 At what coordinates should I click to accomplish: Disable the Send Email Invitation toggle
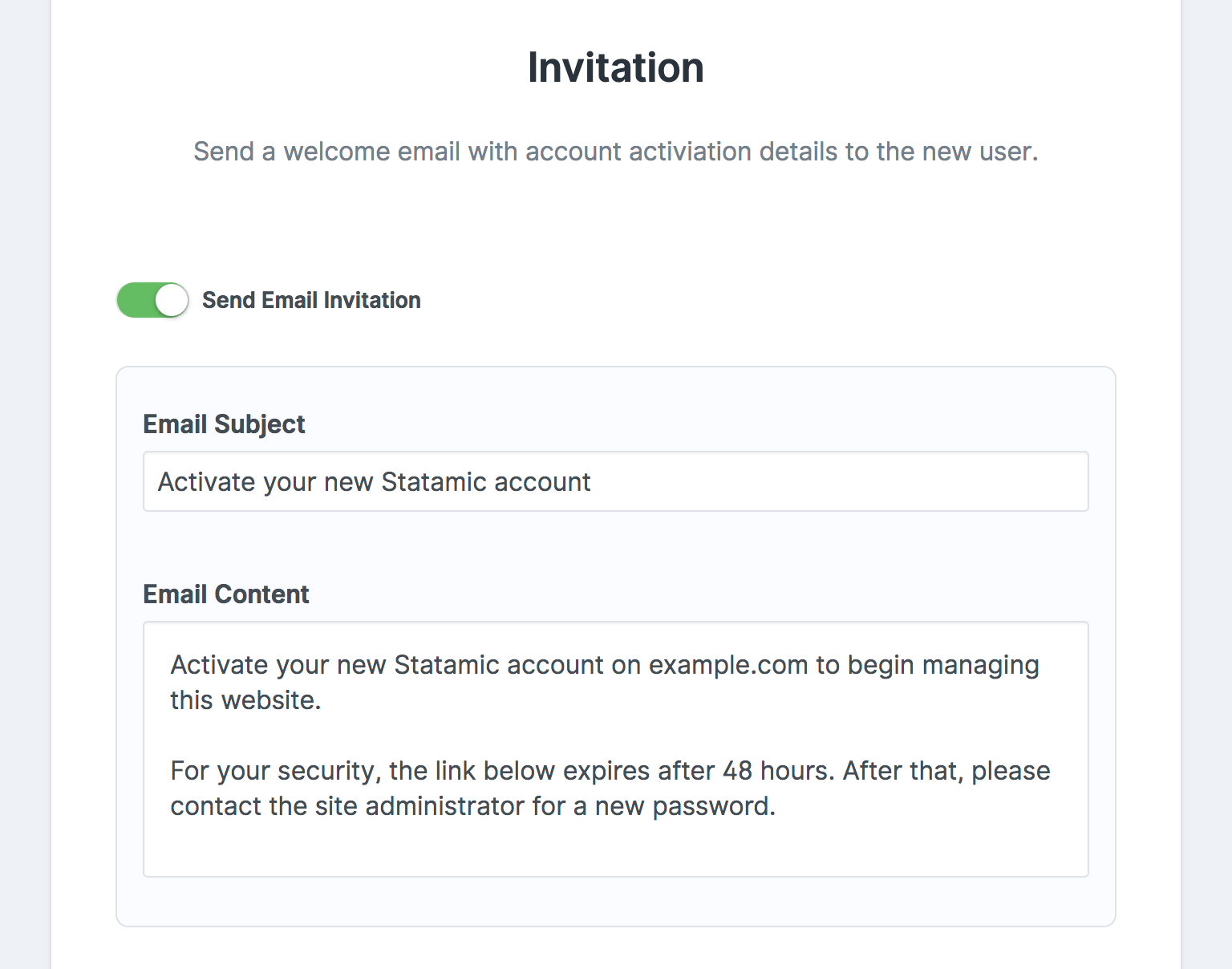point(152,300)
